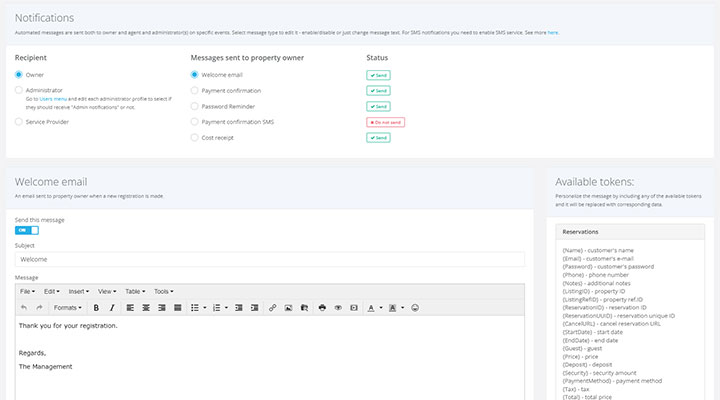
Task: Choose the Cost receipt message
Action: pos(194,137)
